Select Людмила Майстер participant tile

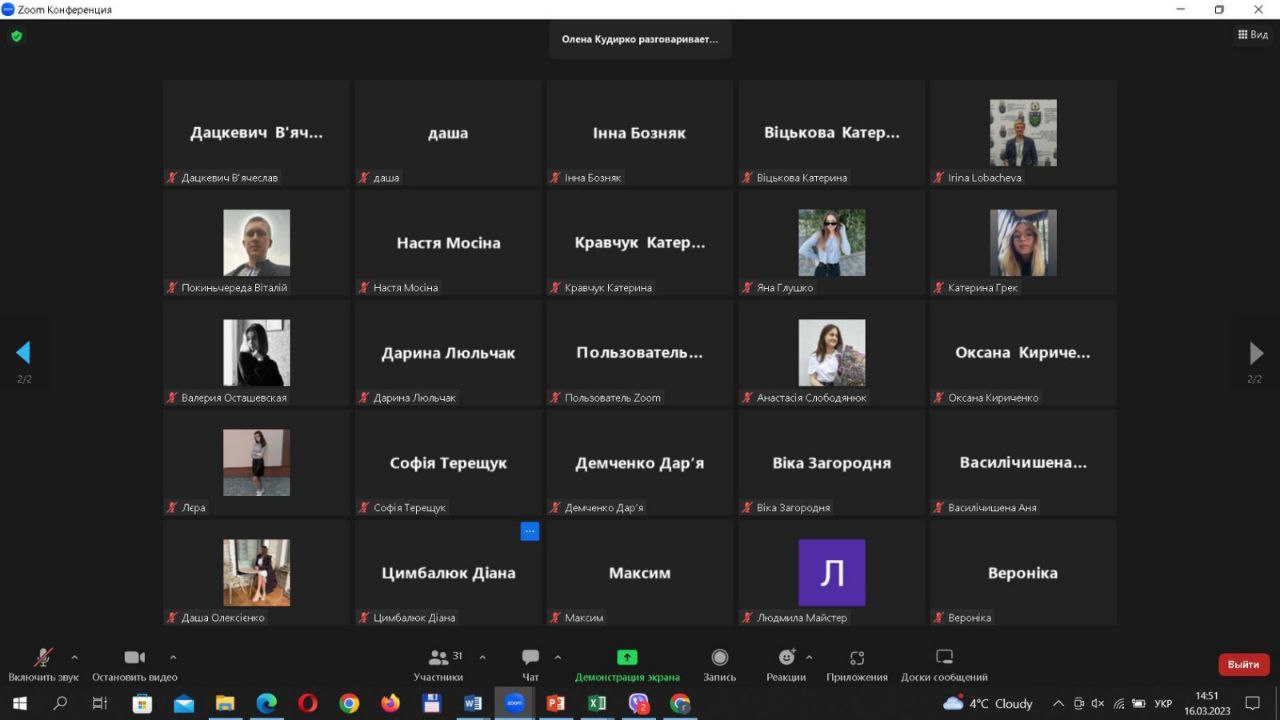[831, 573]
